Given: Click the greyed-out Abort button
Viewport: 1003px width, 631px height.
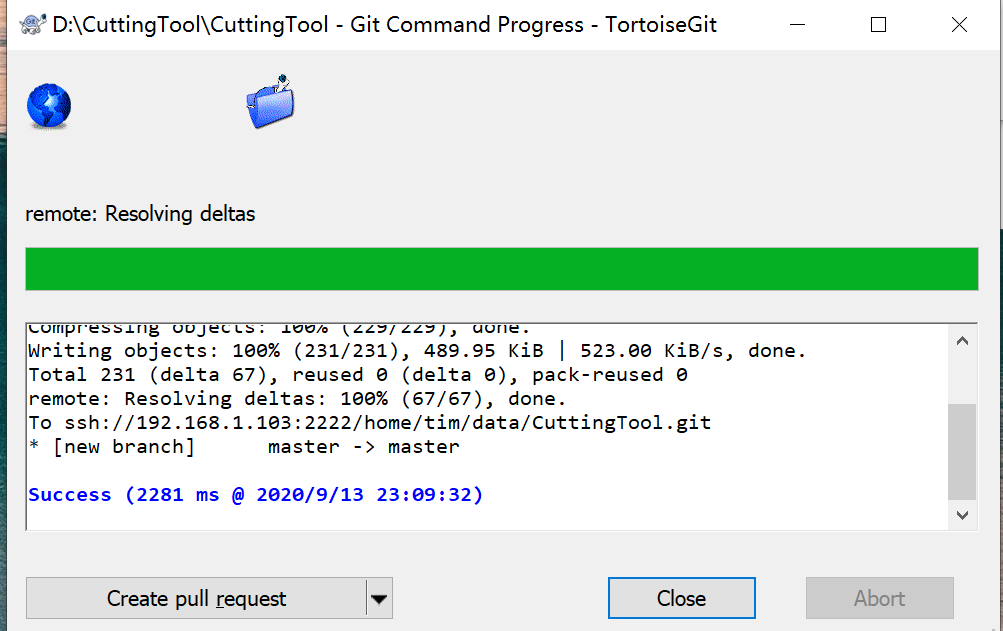Looking at the screenshot, I should pyautogui.click(x=879, y=599).
